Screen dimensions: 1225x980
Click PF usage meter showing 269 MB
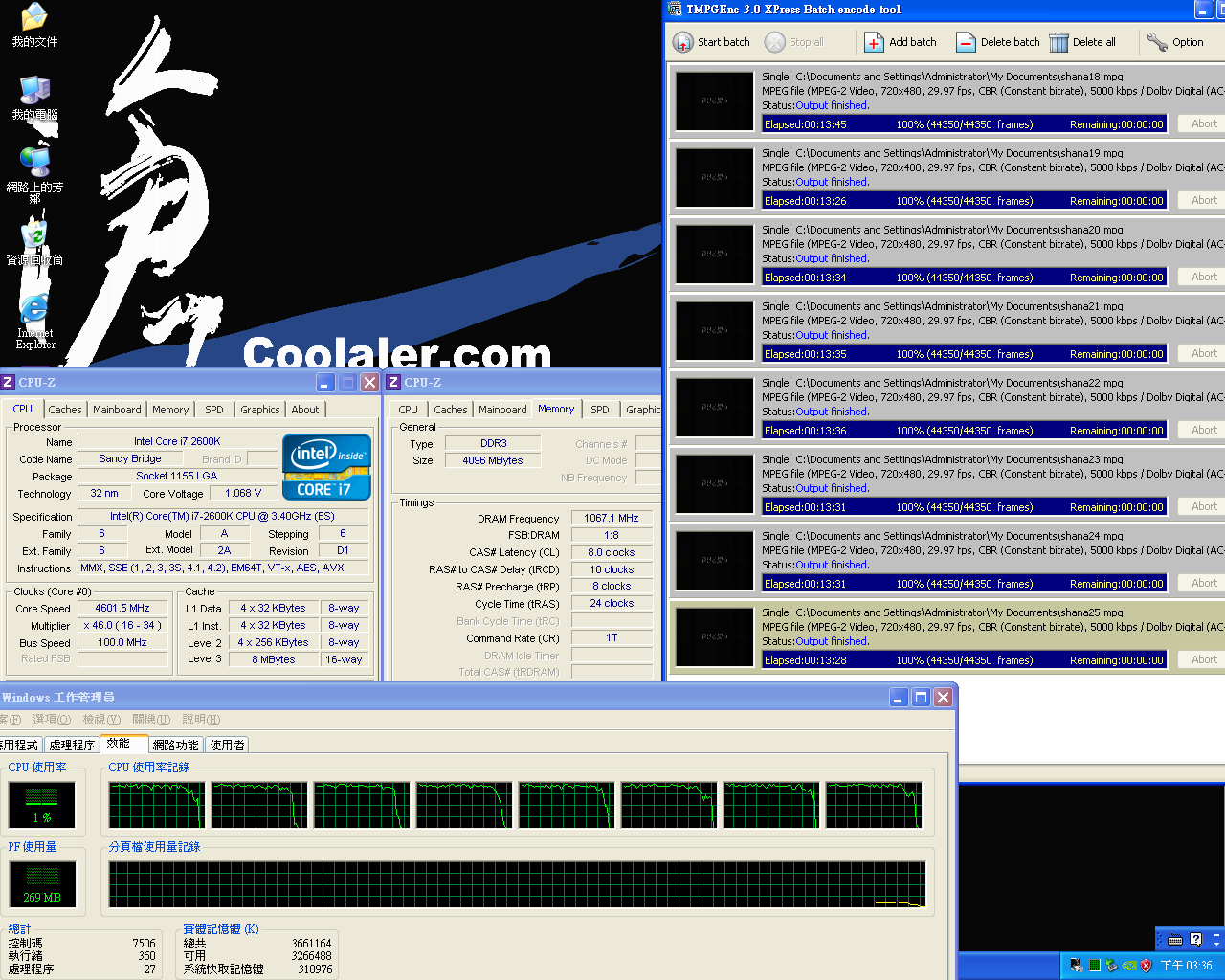(42, 885)
